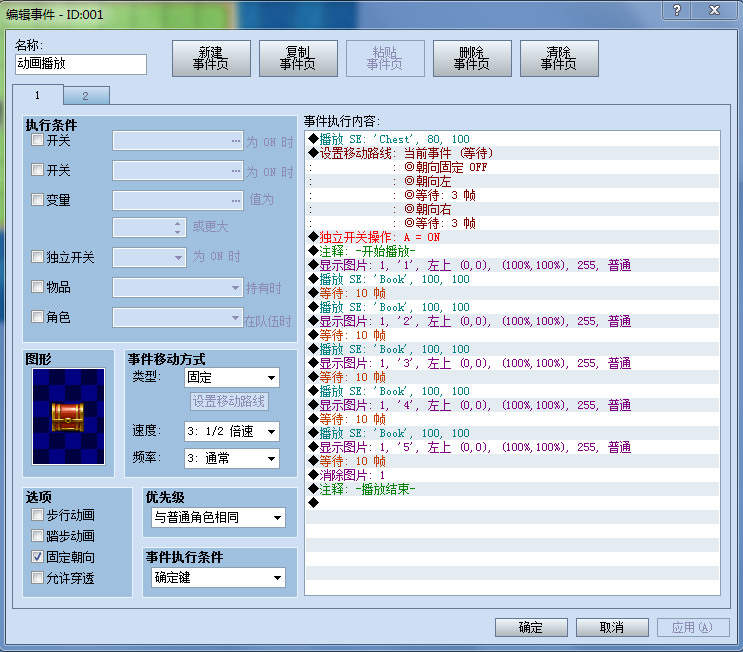Enable the 步行动画 checkbox
This screenshot has width=743, height=652.
[37, 515]
